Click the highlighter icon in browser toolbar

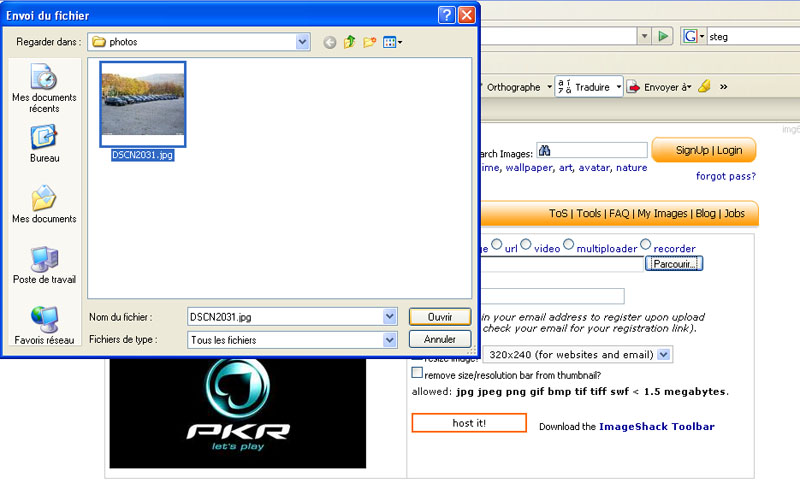click(705, 86)
